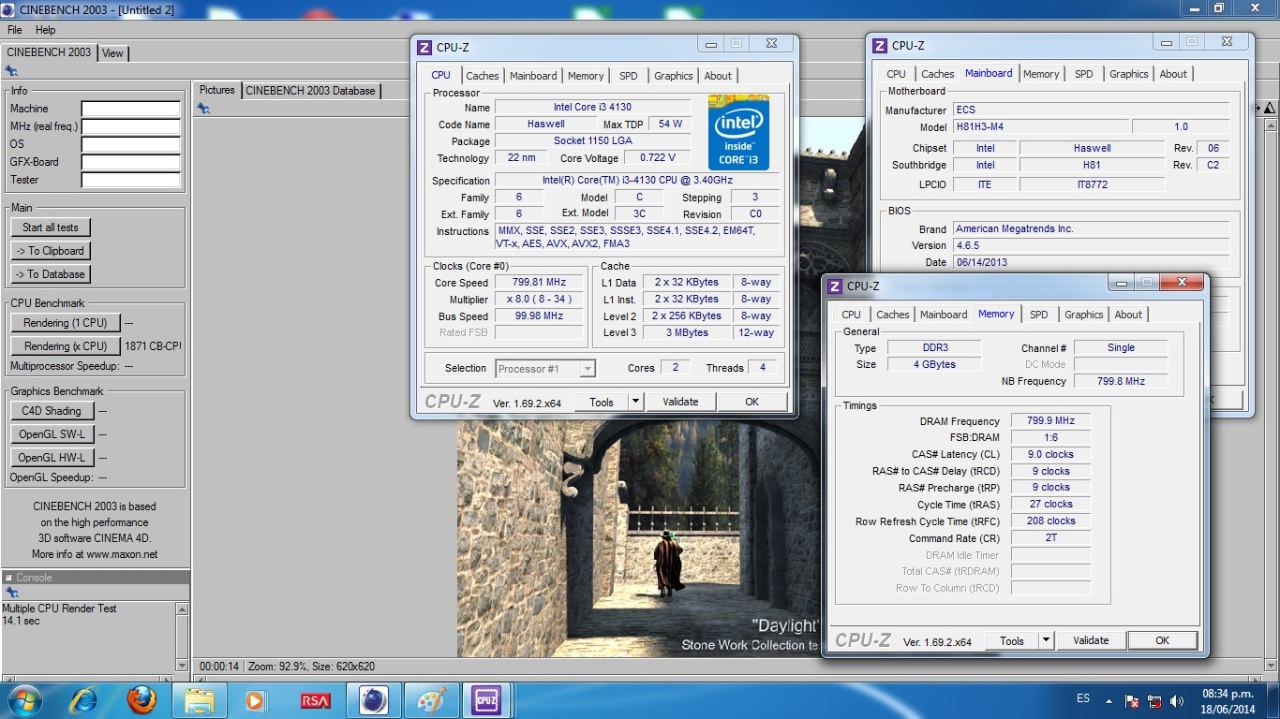The image size is (1280, 719).
Task: Select Mainboard tab in CPU-Z Memory window
Action: coord(943,315)
